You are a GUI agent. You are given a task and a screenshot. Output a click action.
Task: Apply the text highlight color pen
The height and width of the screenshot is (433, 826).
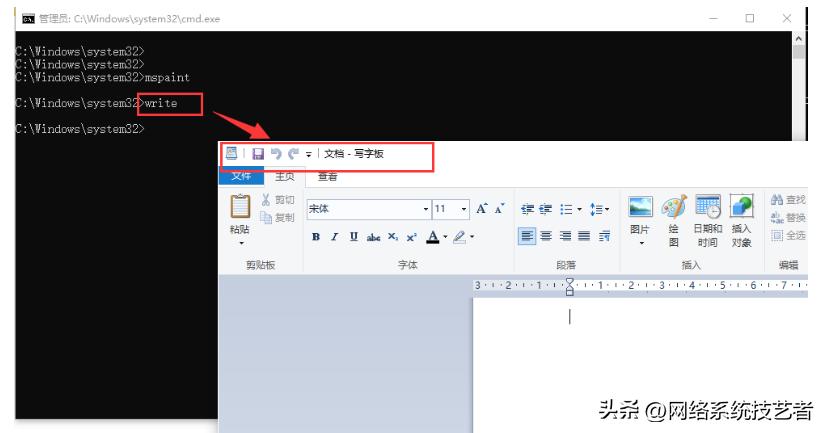(459, 237)
